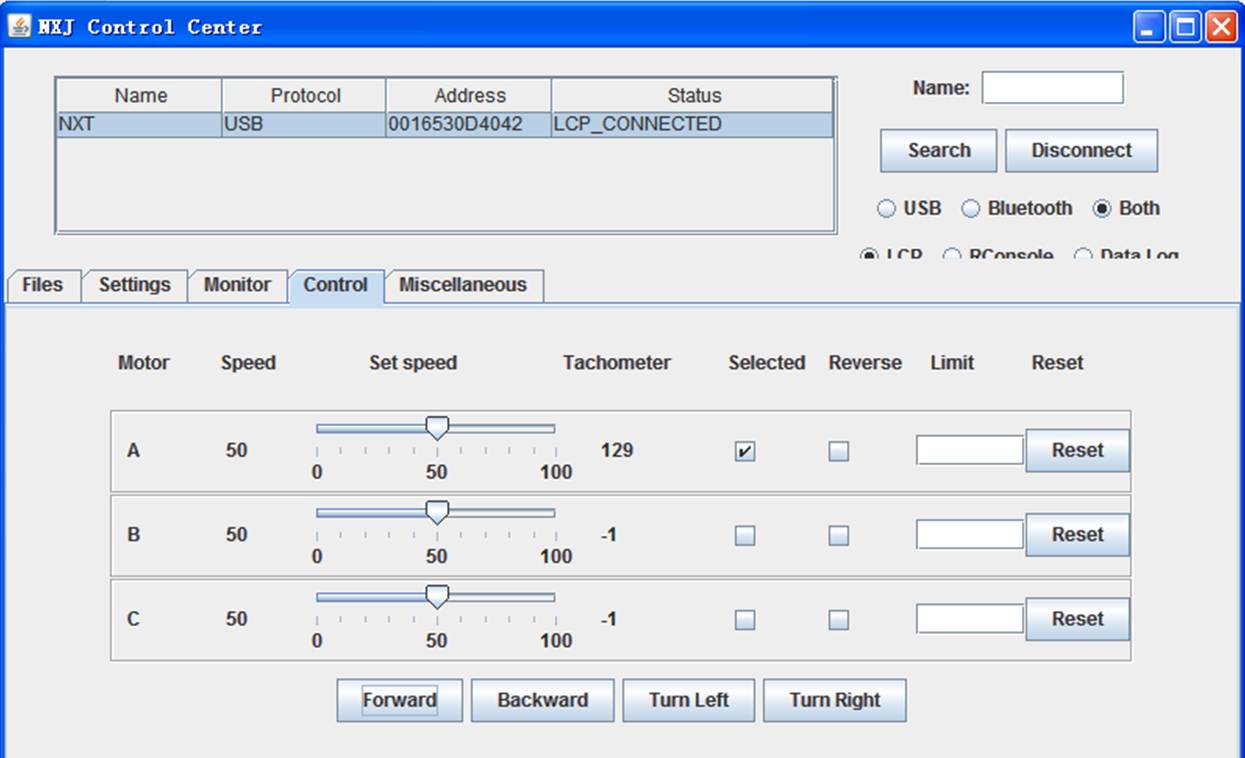Select the NXT device name cell

coord(140,124)
